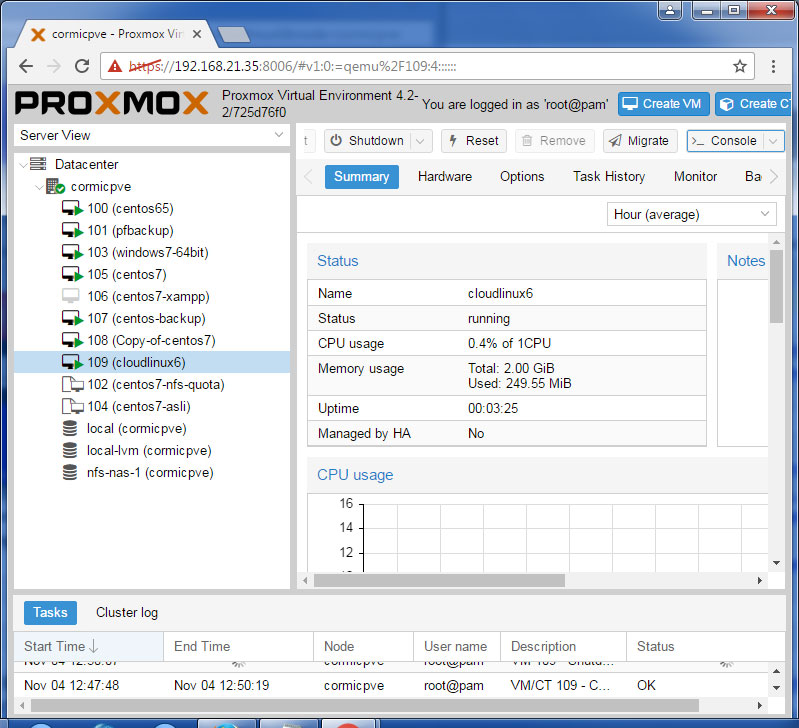Viewport: 799px width, 728px height.
Task: Sort by the User name column header
Action: click(x=457, y=646)
